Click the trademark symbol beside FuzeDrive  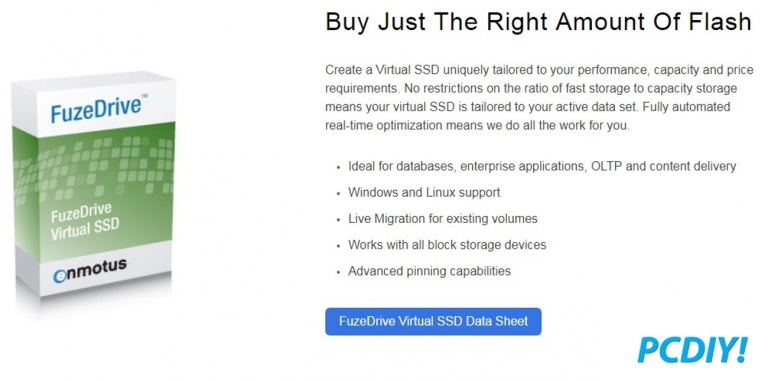tap(145, 95)
